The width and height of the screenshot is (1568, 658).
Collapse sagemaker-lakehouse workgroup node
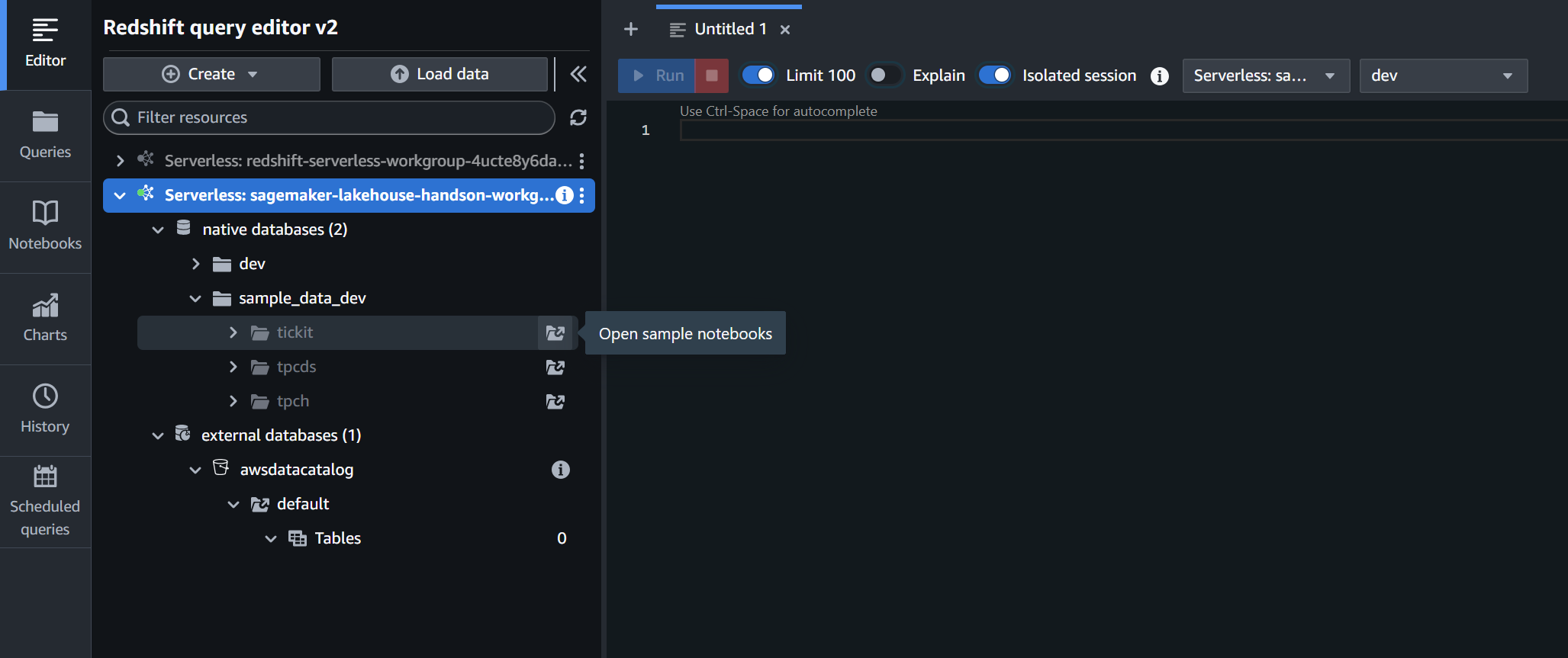click(x=120, y=195)
